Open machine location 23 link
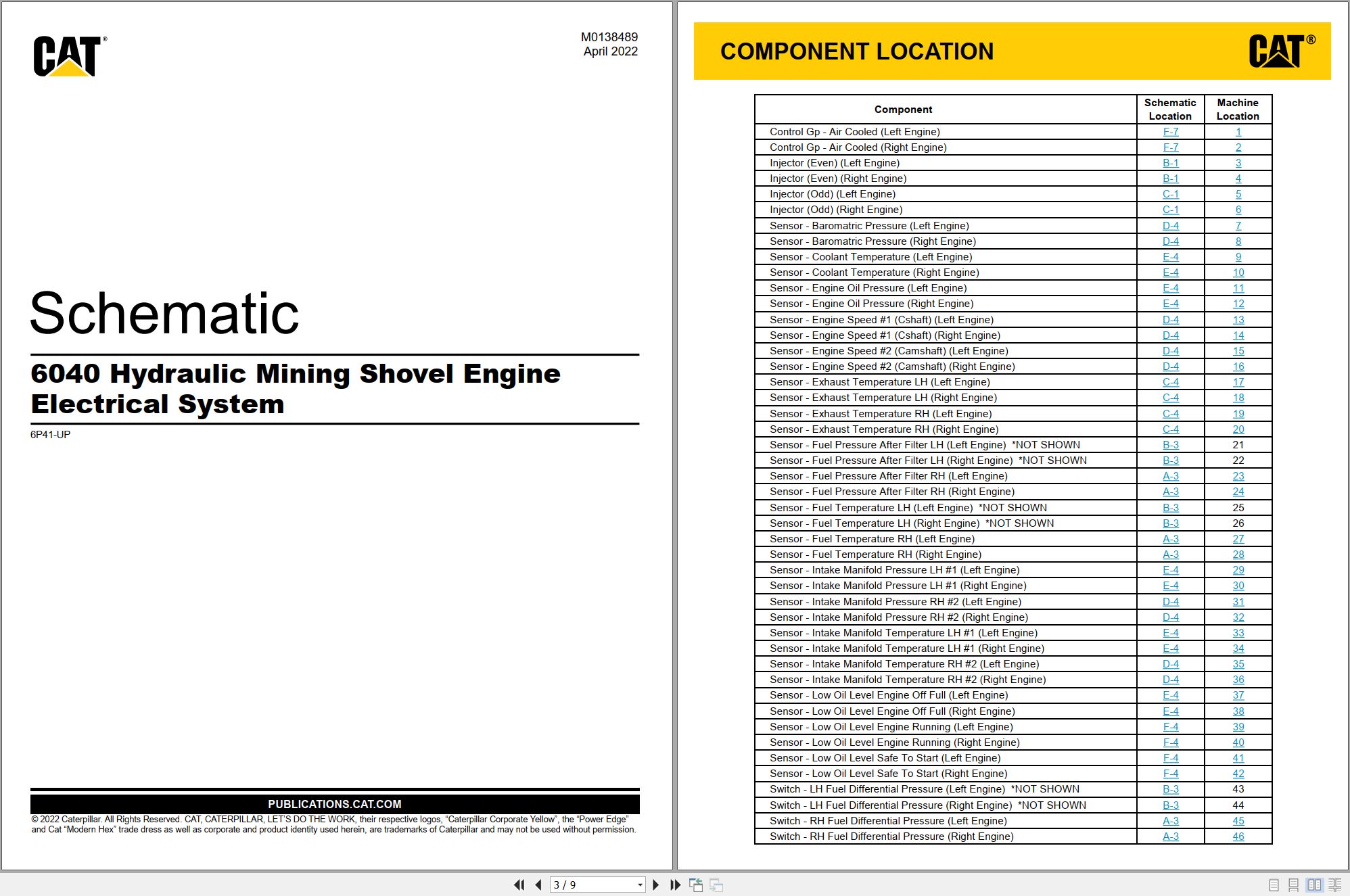 click(1238, 476)
